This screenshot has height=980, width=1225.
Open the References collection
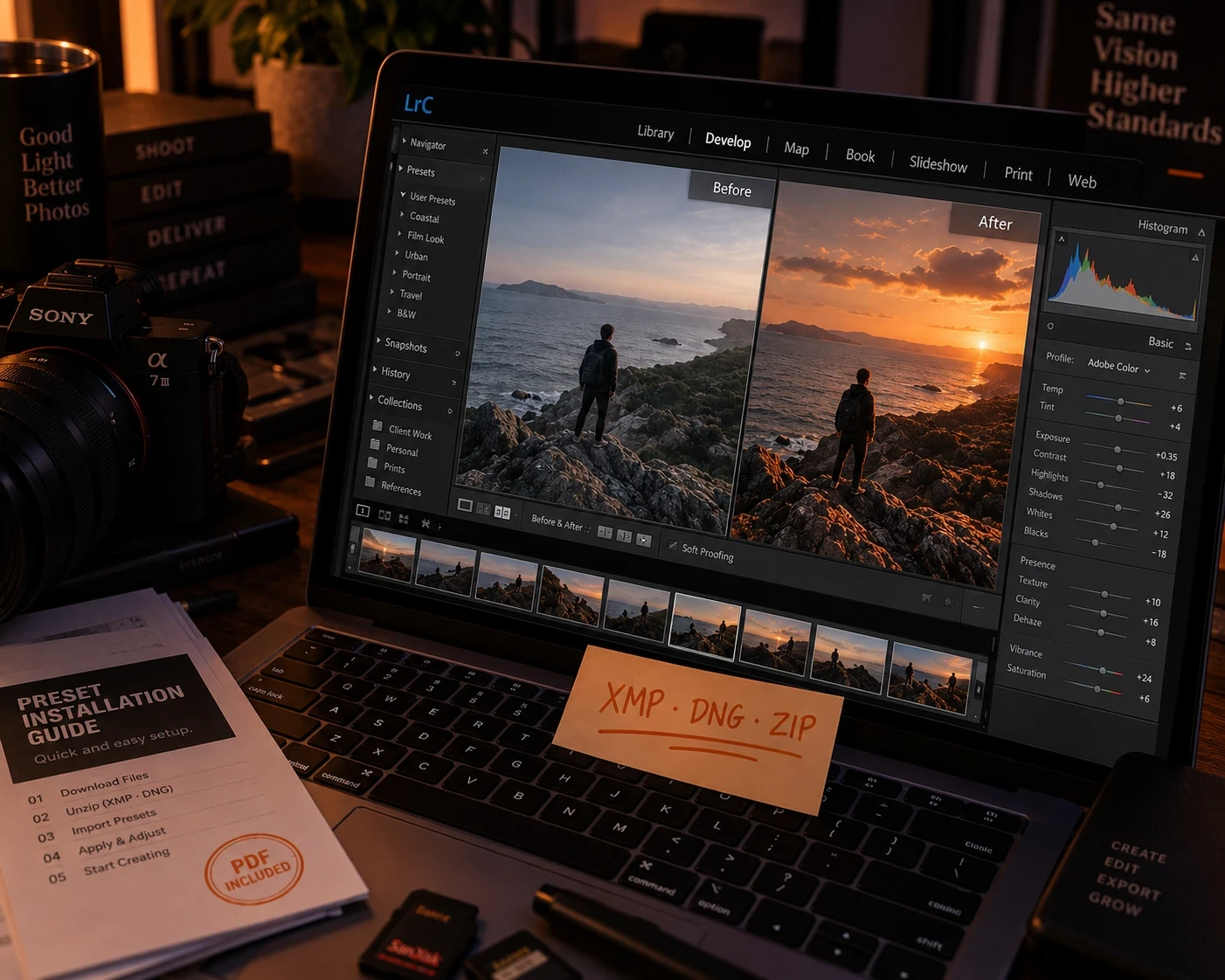click(401, 489)
